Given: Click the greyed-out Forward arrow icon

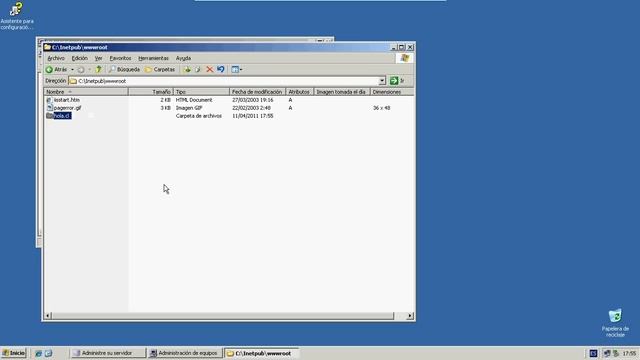Looking at the screenshot, I should [81, 69].
